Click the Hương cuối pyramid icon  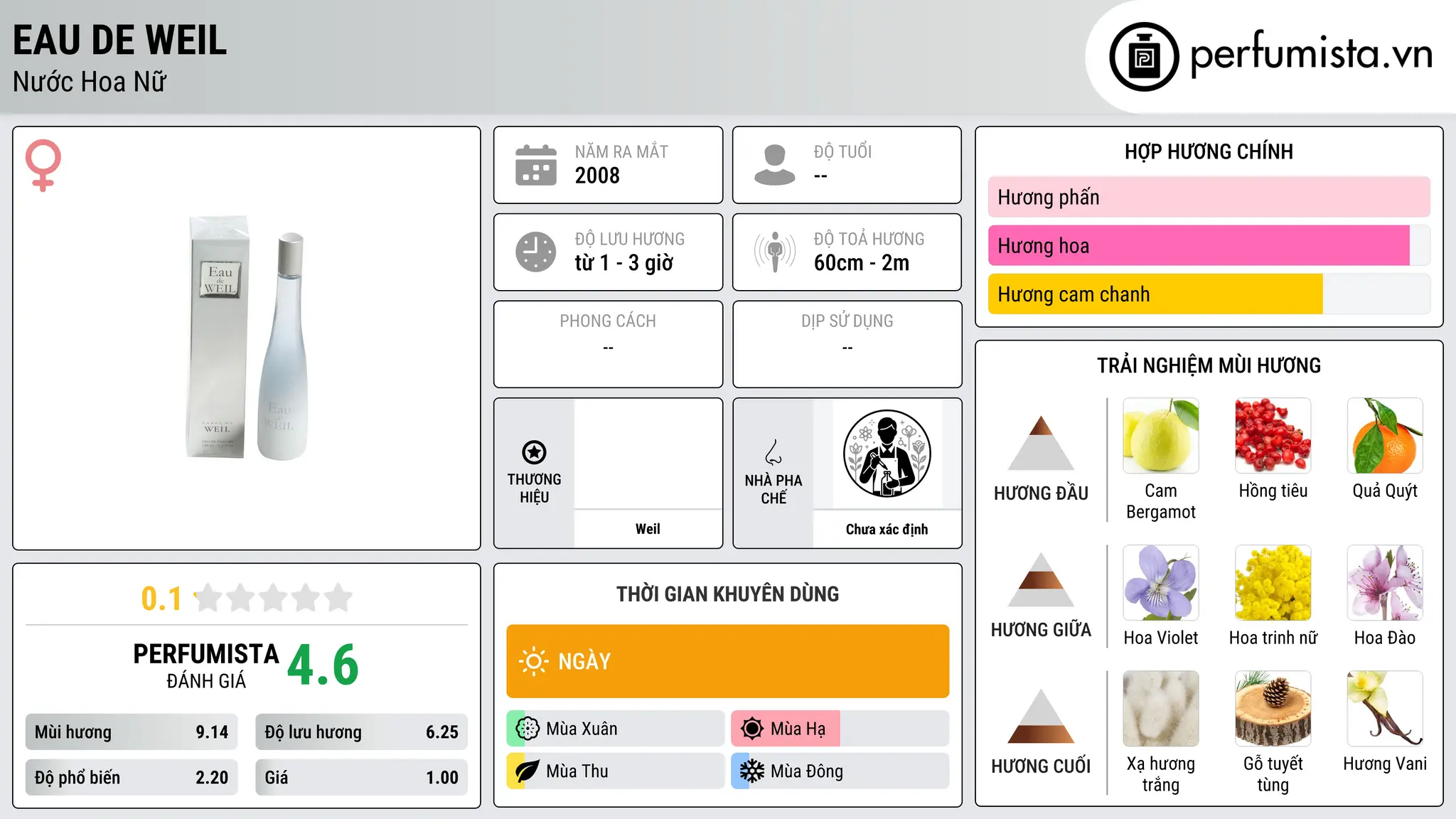tap(1041, 716)
